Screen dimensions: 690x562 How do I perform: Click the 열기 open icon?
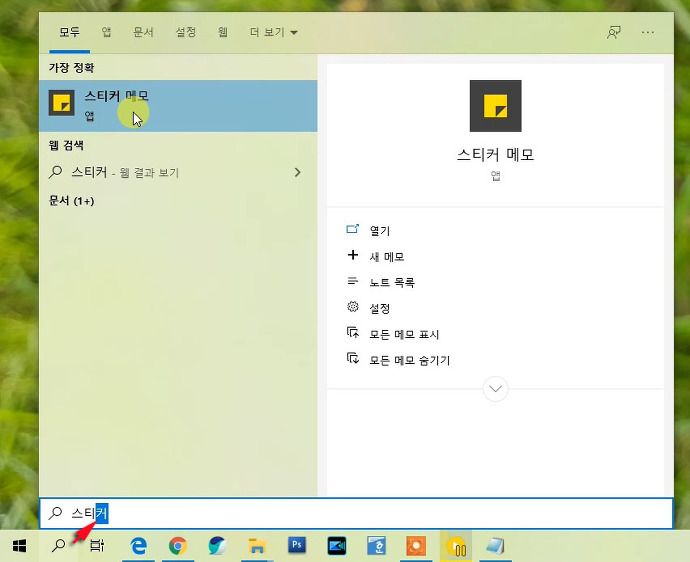pyautogui.click(x=352, y=228)
